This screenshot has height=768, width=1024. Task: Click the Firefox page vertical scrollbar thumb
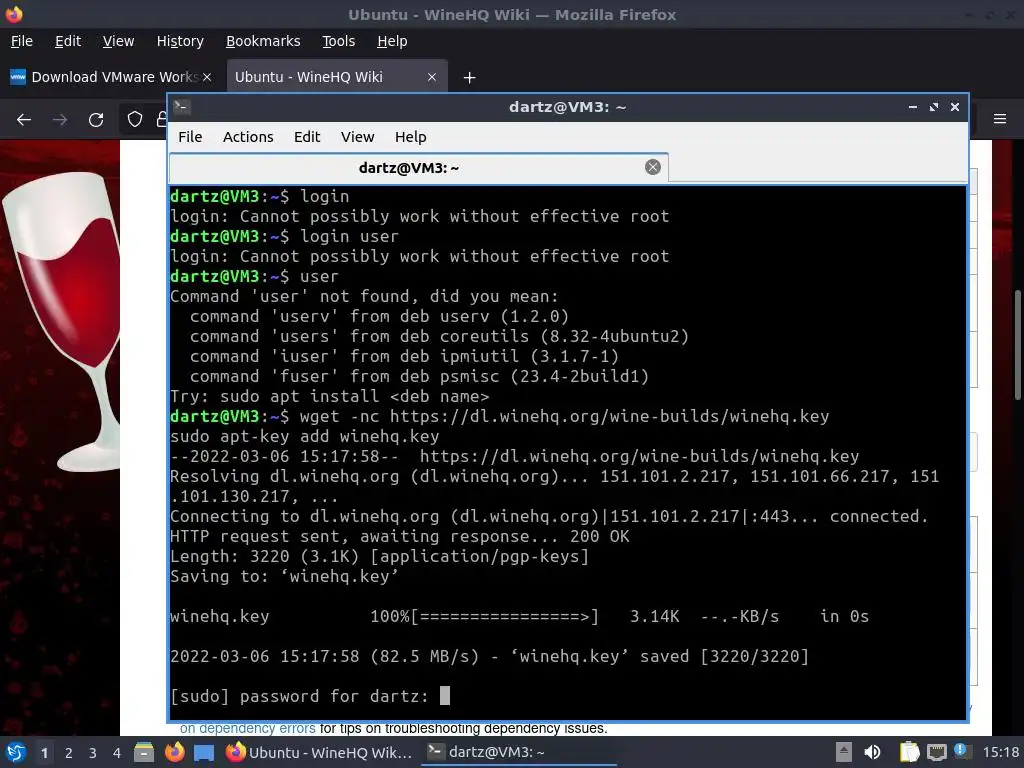pos(1017,345)
